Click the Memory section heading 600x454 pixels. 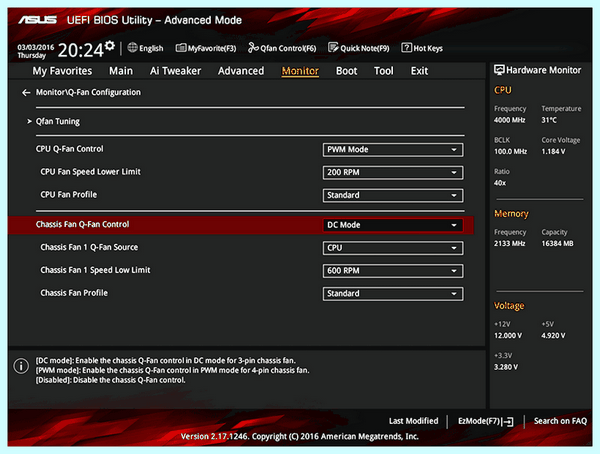(511, 214)
